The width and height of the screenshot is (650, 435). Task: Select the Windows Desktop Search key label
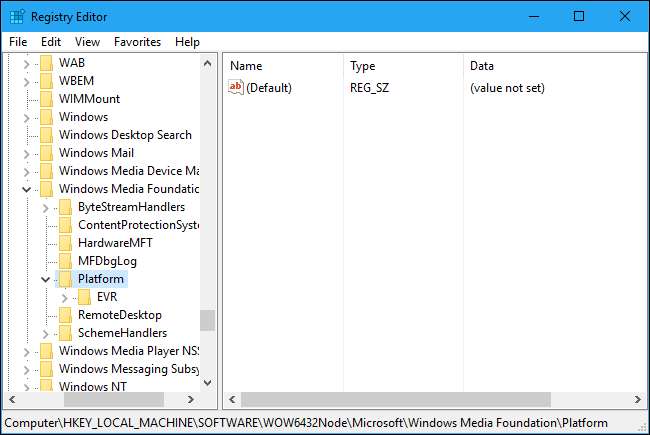[x=125, y=135]
